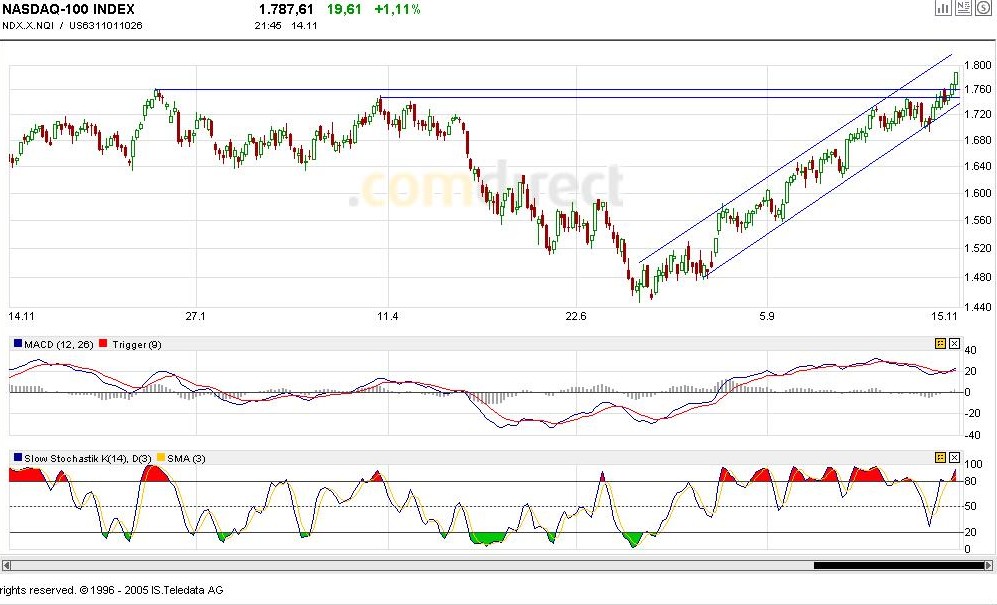Click the 22.6 date axis label
Screen dimensions: 997x605
[x=576, y=316]
